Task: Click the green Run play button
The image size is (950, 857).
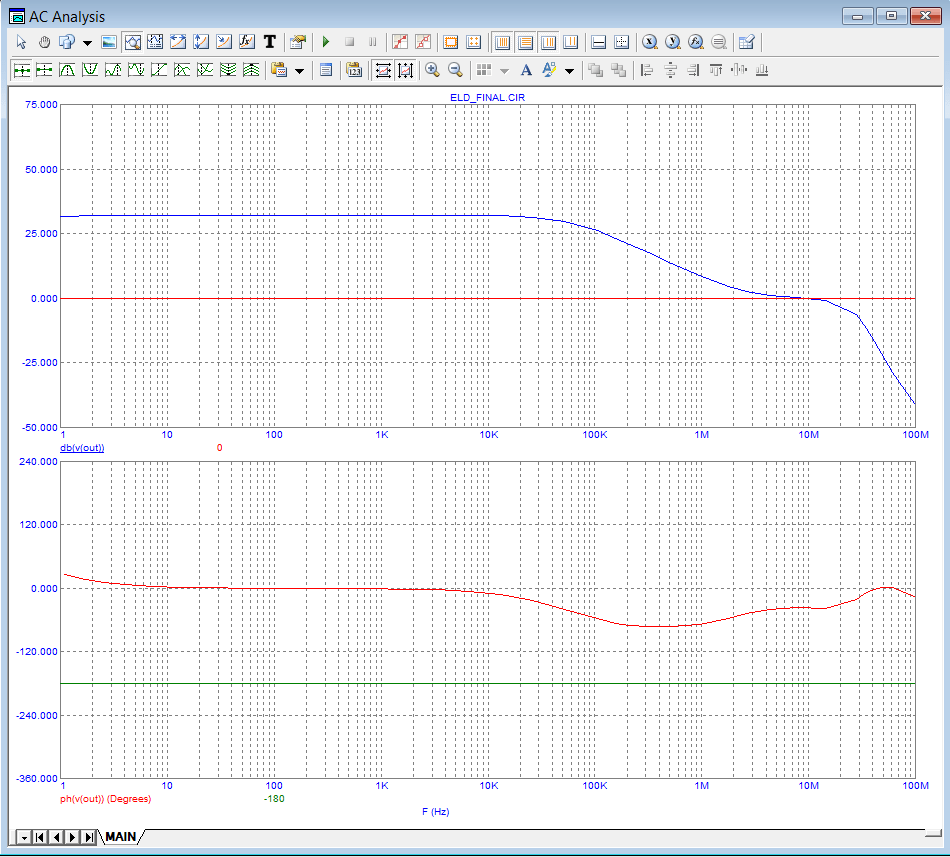Action: click(x=326, y=42)
